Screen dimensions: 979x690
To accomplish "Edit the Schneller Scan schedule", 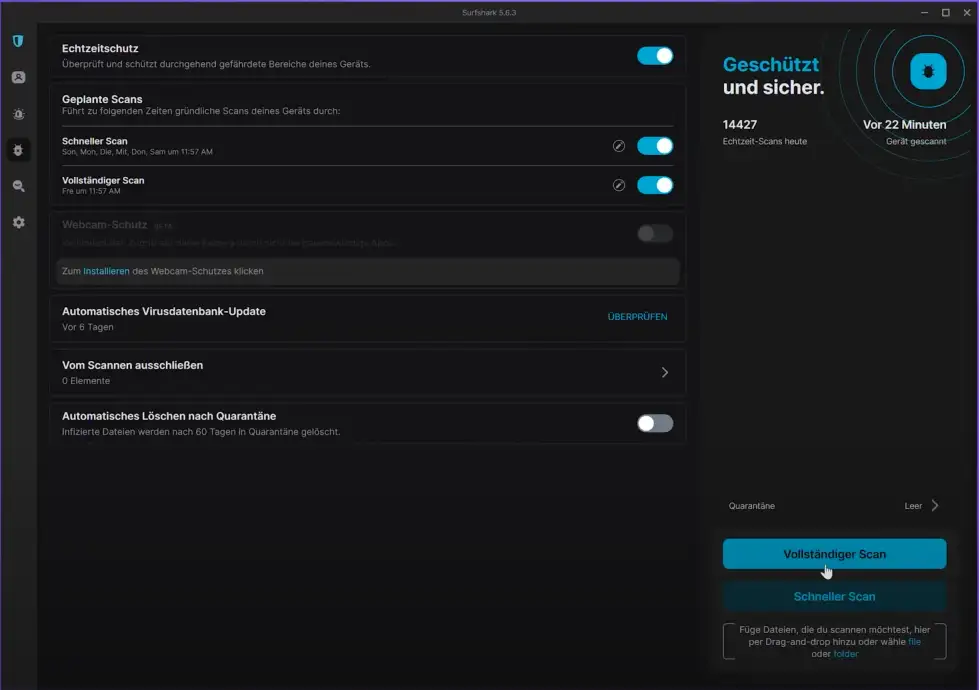I will pyautogui.click(x=619, y=146).
